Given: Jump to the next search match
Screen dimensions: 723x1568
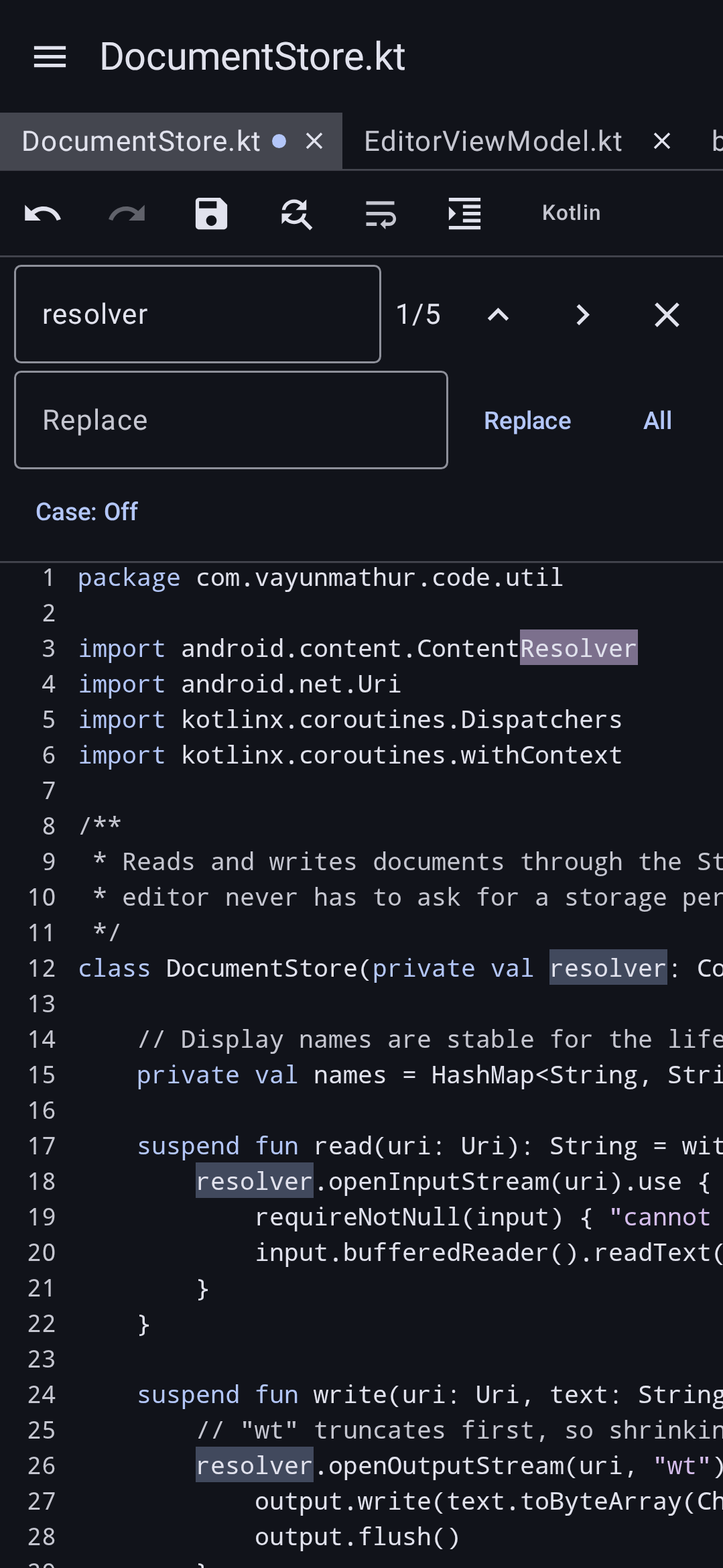Looking at the screenshot, I should coord(582,314).
